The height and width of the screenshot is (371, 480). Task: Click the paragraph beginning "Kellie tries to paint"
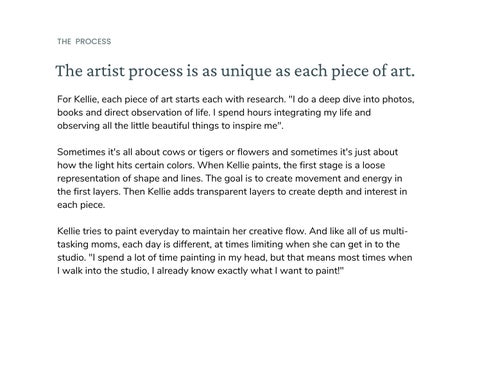point(235,251)
